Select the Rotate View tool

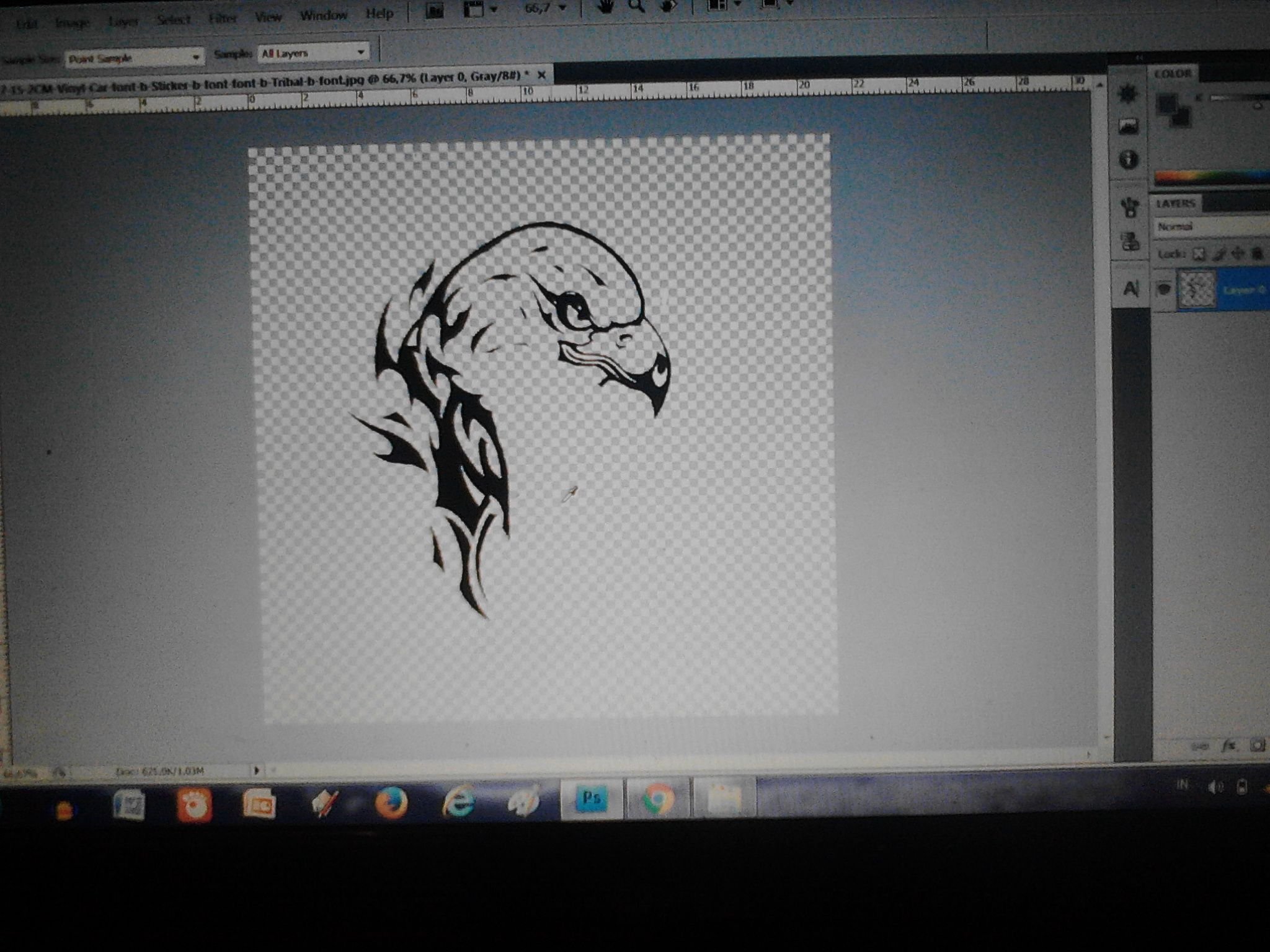coord(667,6)
